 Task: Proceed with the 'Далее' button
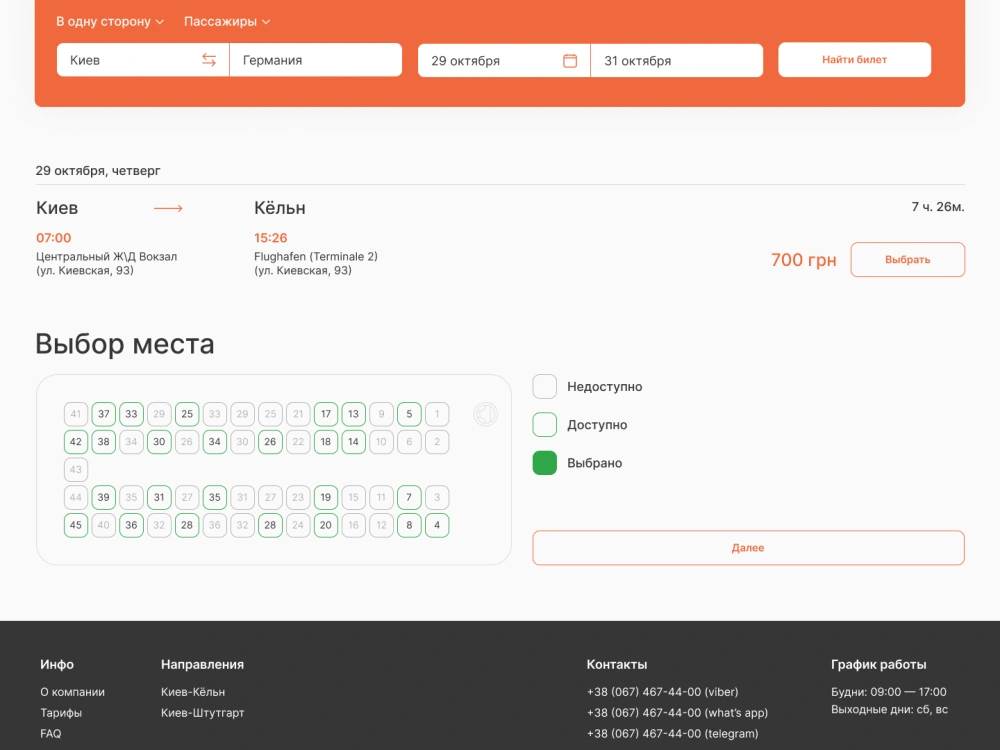pos(748,548)
